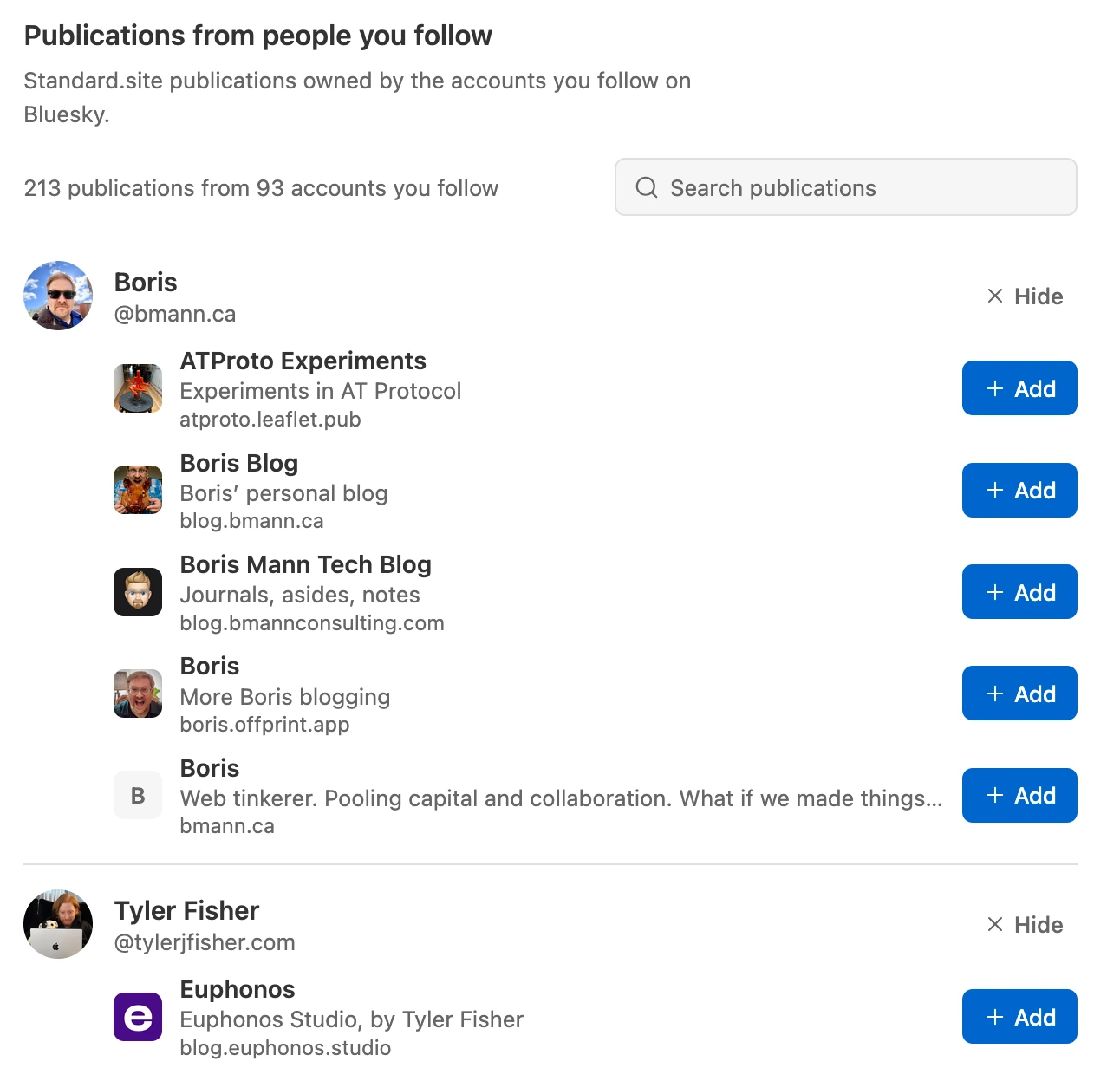Add the Euphonos publication

(x=1019, y=1017)
